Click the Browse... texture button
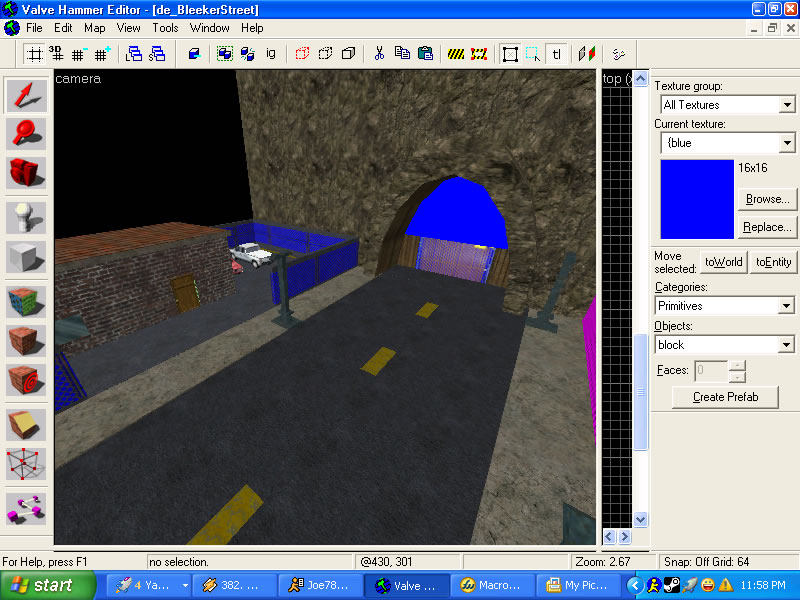Image resolution: width=800 pixels, height=600 pixels. [767, 199]
